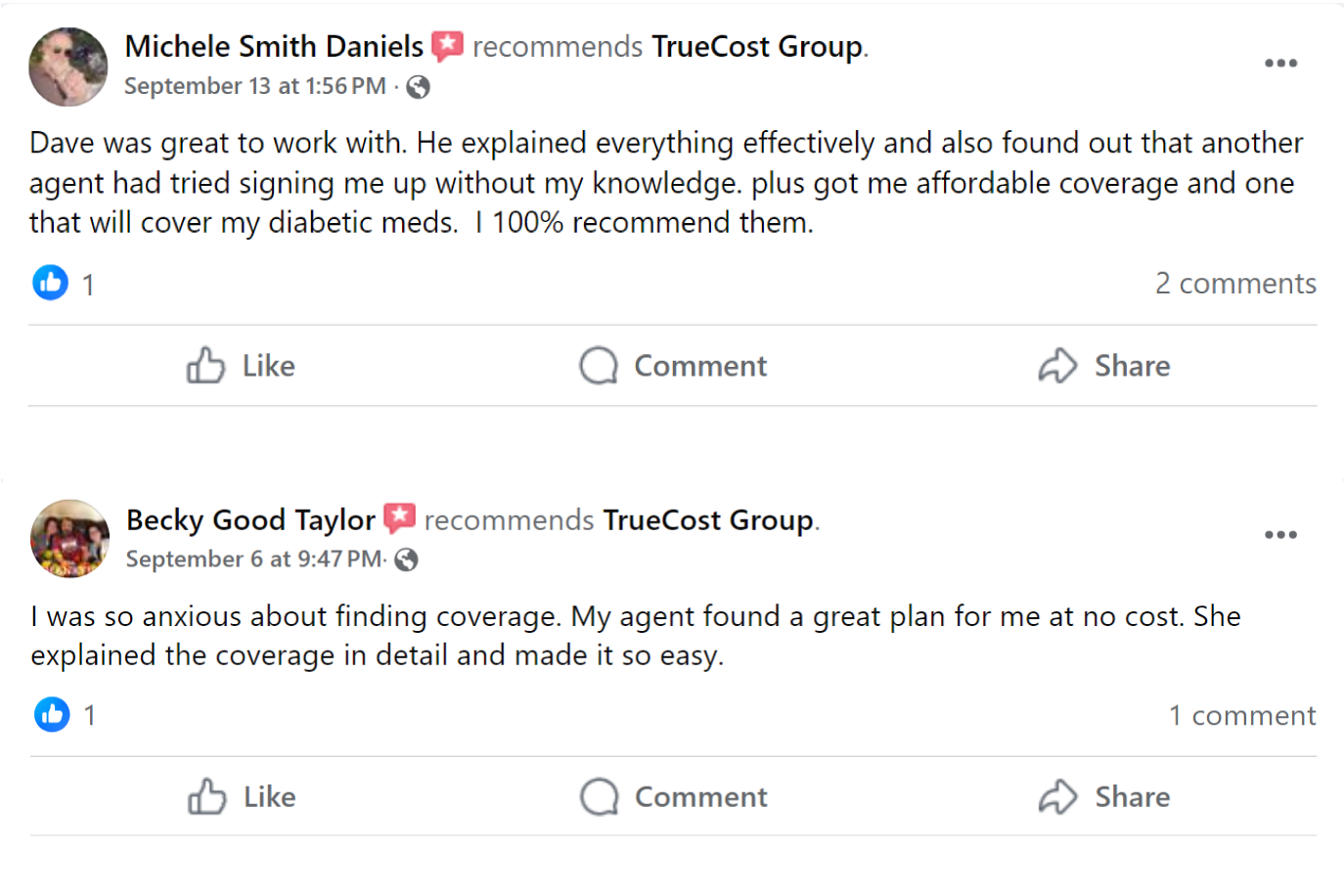Comment on Michele's recommendation post

coord(673,366)
